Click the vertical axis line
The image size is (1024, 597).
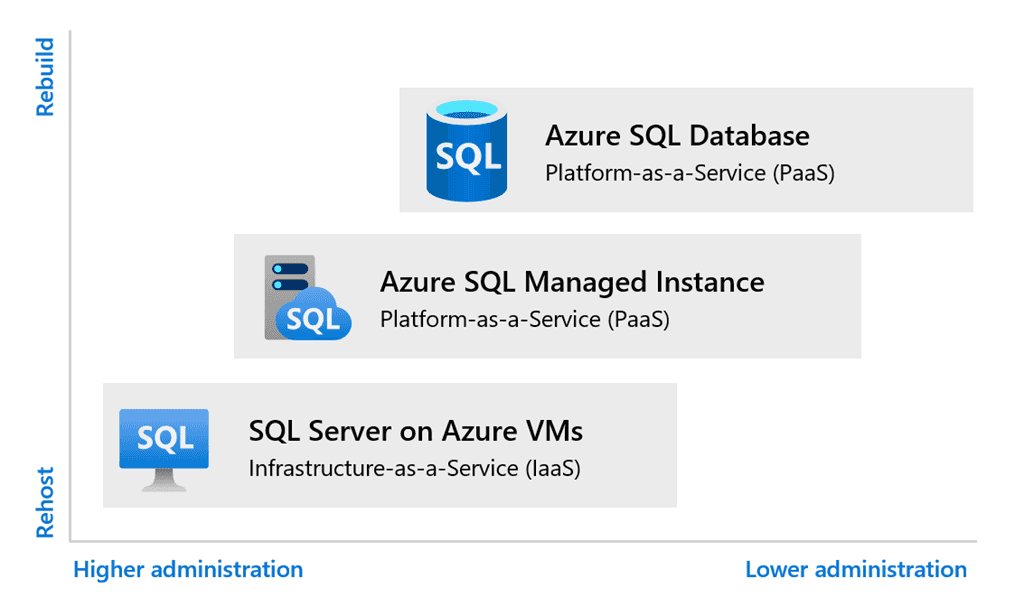click(x=70, y=285)
